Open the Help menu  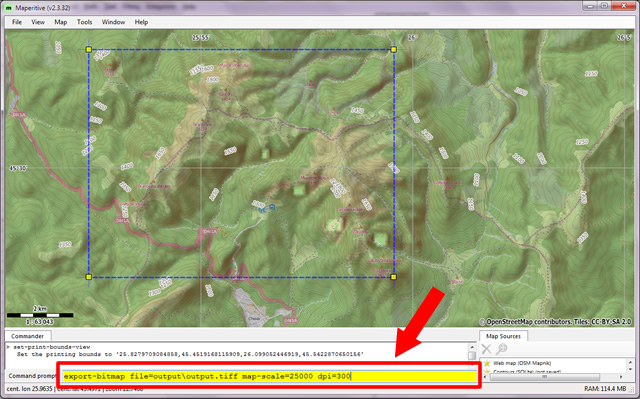[x=141, y=22]
